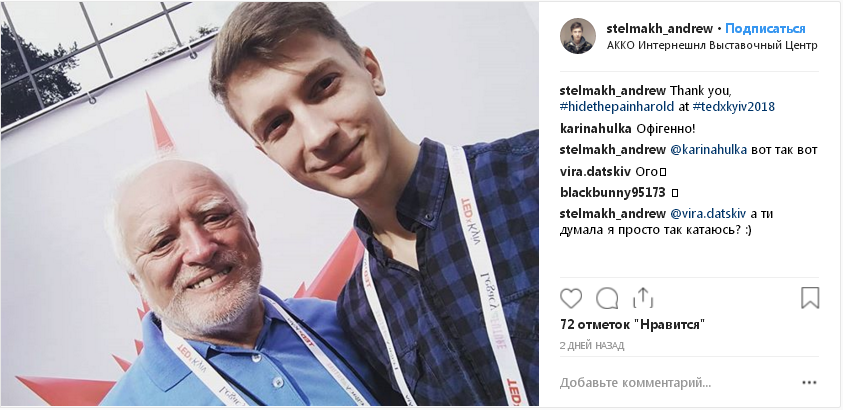Open stelmakh_andrew username in header
Screen dimensions: 843x410
pos(660,29)
